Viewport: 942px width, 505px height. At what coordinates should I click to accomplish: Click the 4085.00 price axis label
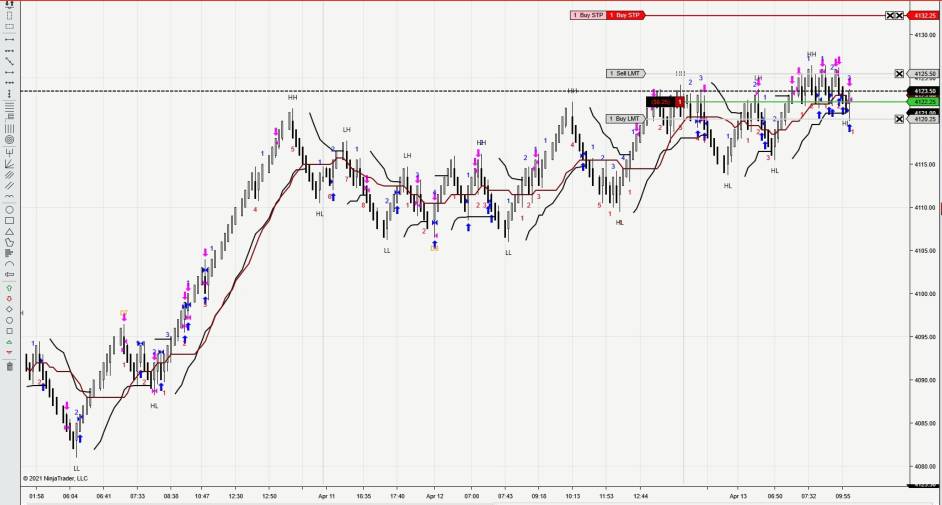point(925,423)
